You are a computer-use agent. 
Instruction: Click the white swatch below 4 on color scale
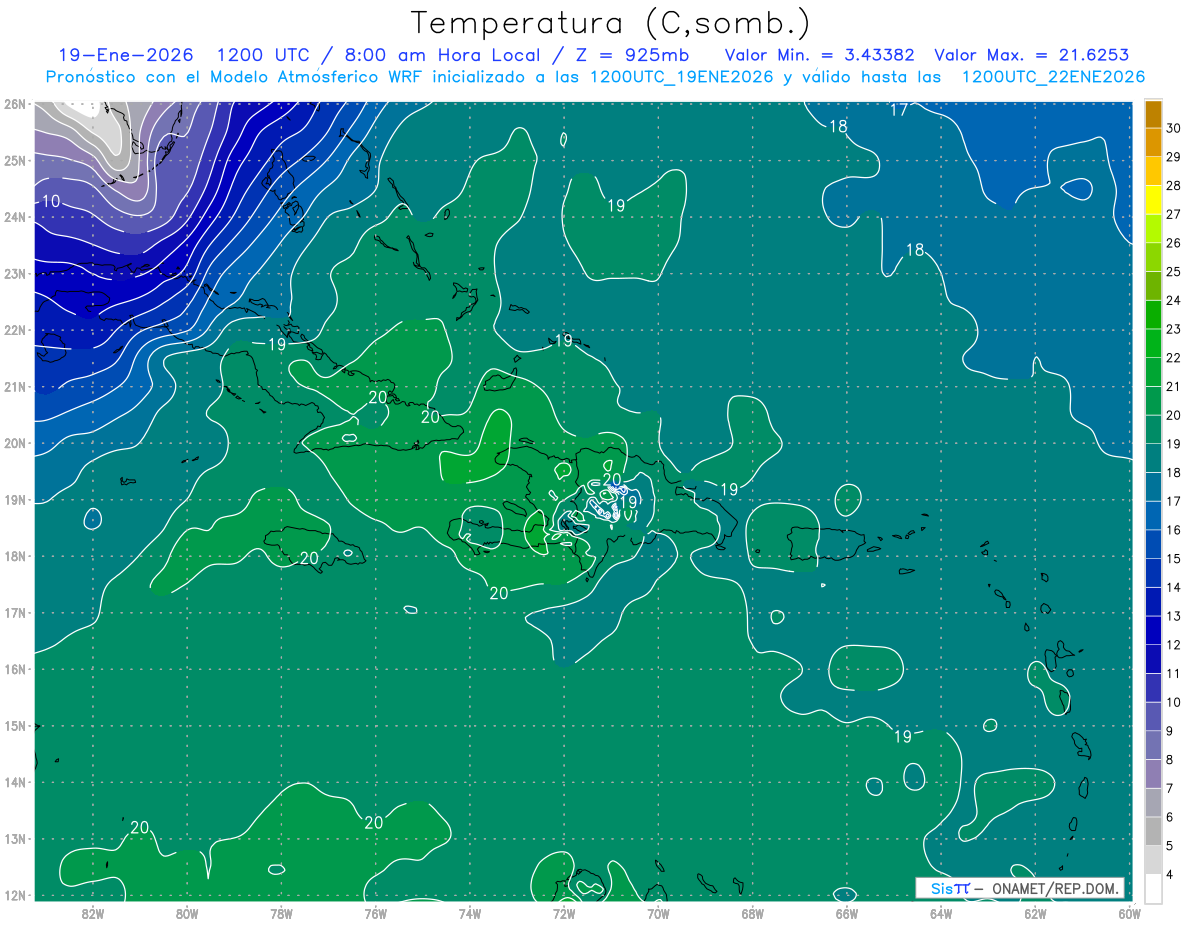[1153, 888]
